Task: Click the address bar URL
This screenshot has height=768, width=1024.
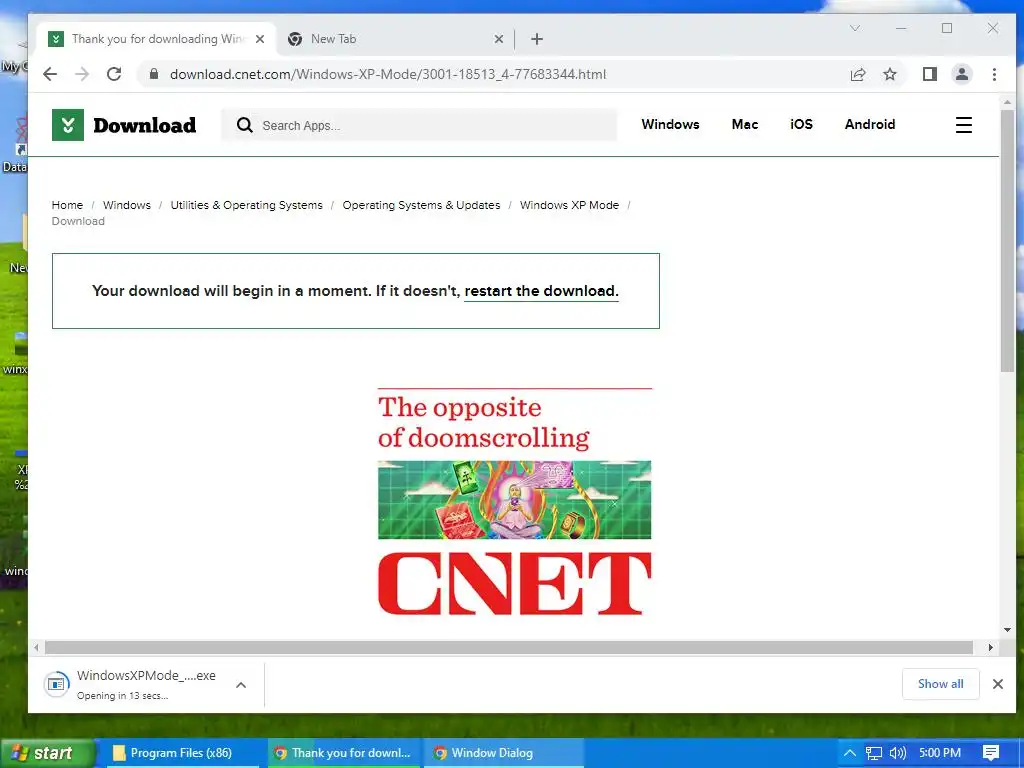Action: point(388,74)
